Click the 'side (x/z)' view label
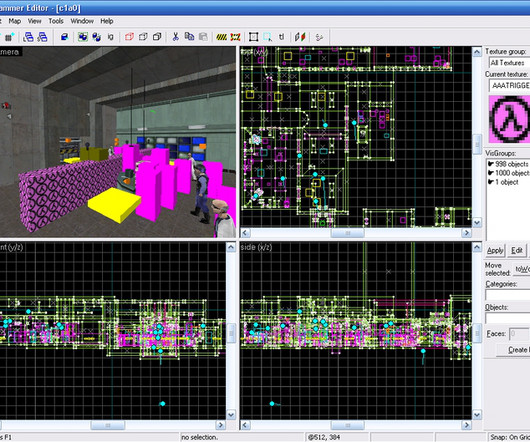Screen dimensions: 530x442 pyautogui.click(x=256, y=247)
